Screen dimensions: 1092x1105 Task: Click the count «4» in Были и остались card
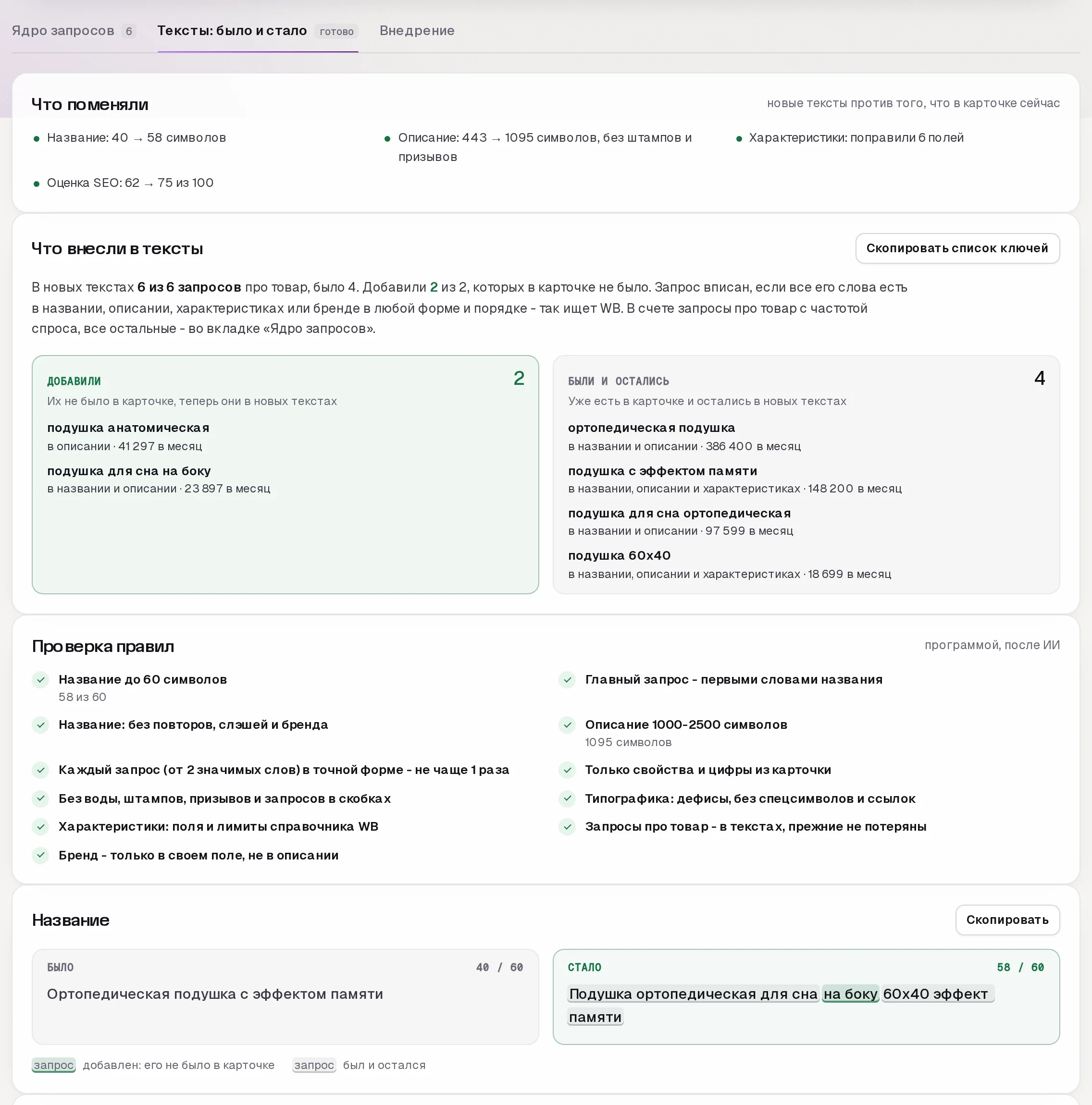1039,378
